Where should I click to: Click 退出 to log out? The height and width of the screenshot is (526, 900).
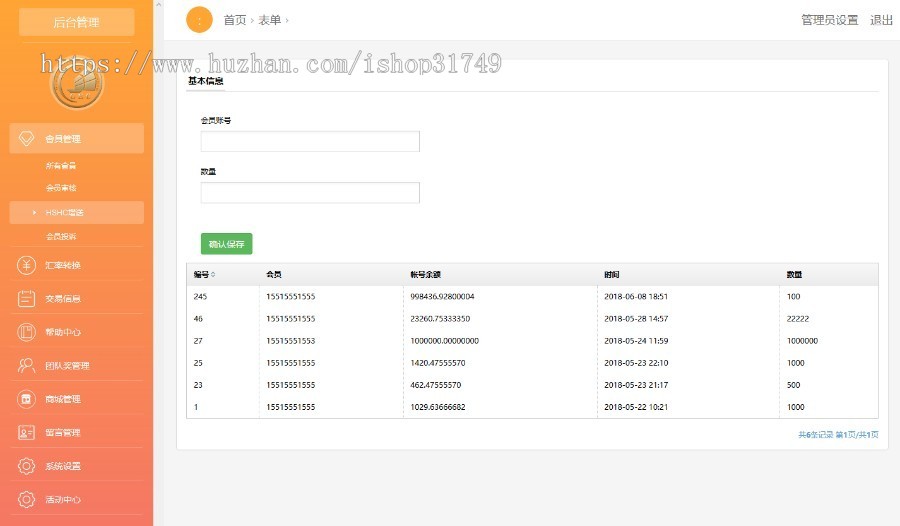(881, 20)
